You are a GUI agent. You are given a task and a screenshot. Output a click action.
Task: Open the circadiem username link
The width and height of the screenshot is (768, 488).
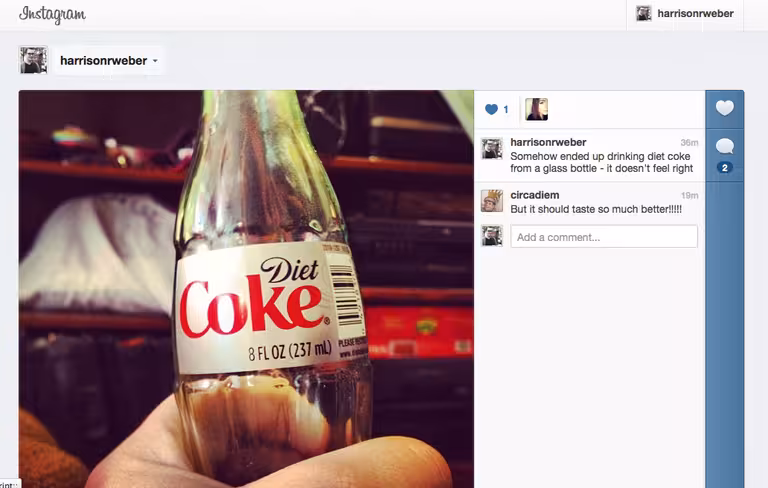click(535, 195)
